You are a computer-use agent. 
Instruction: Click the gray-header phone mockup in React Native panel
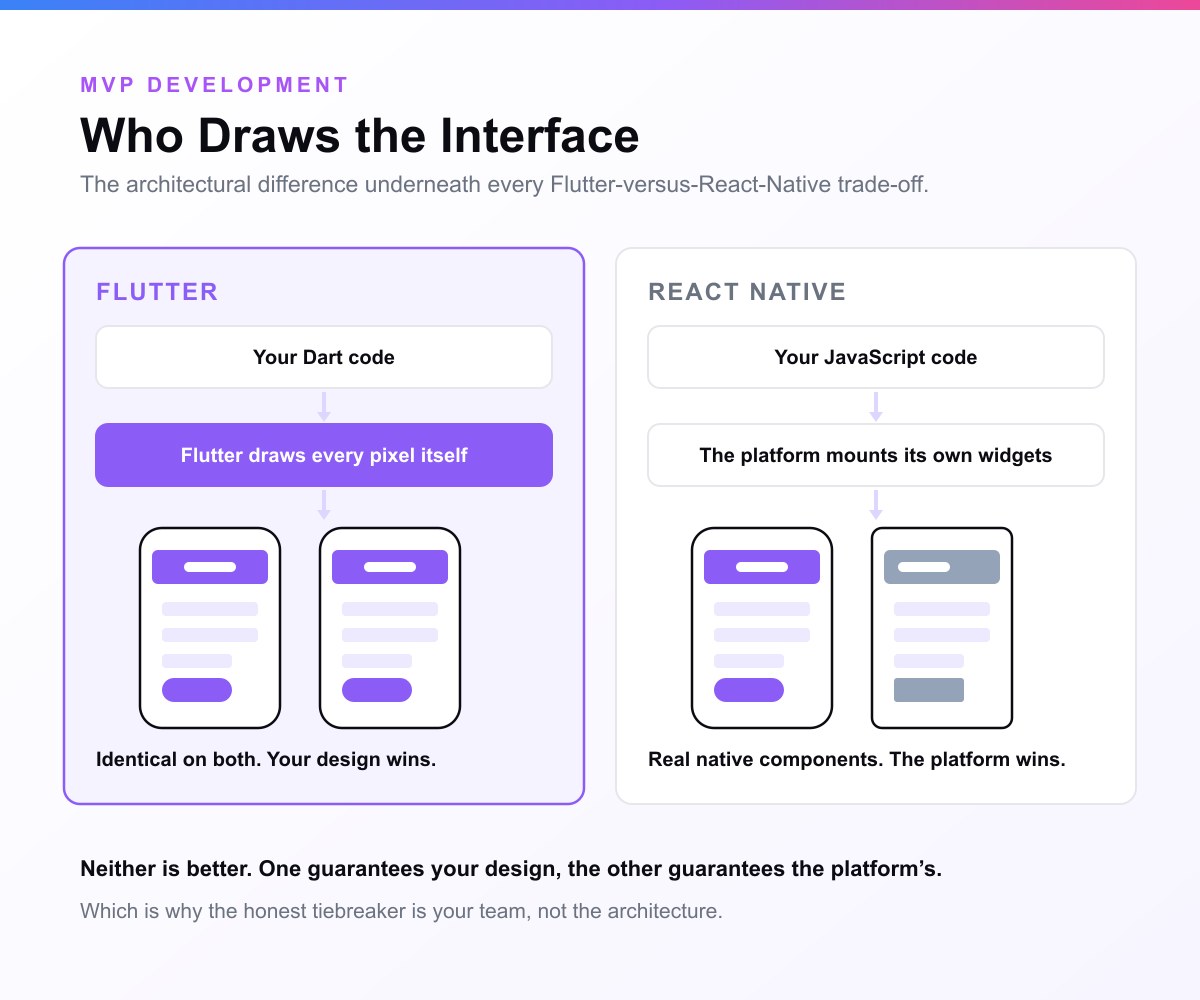[942, 628]
